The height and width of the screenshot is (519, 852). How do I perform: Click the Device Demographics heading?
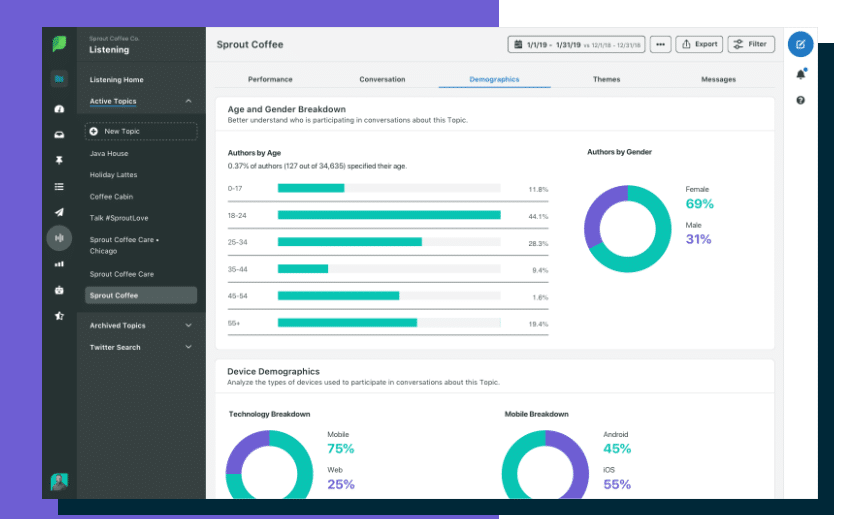pos(273,372)
